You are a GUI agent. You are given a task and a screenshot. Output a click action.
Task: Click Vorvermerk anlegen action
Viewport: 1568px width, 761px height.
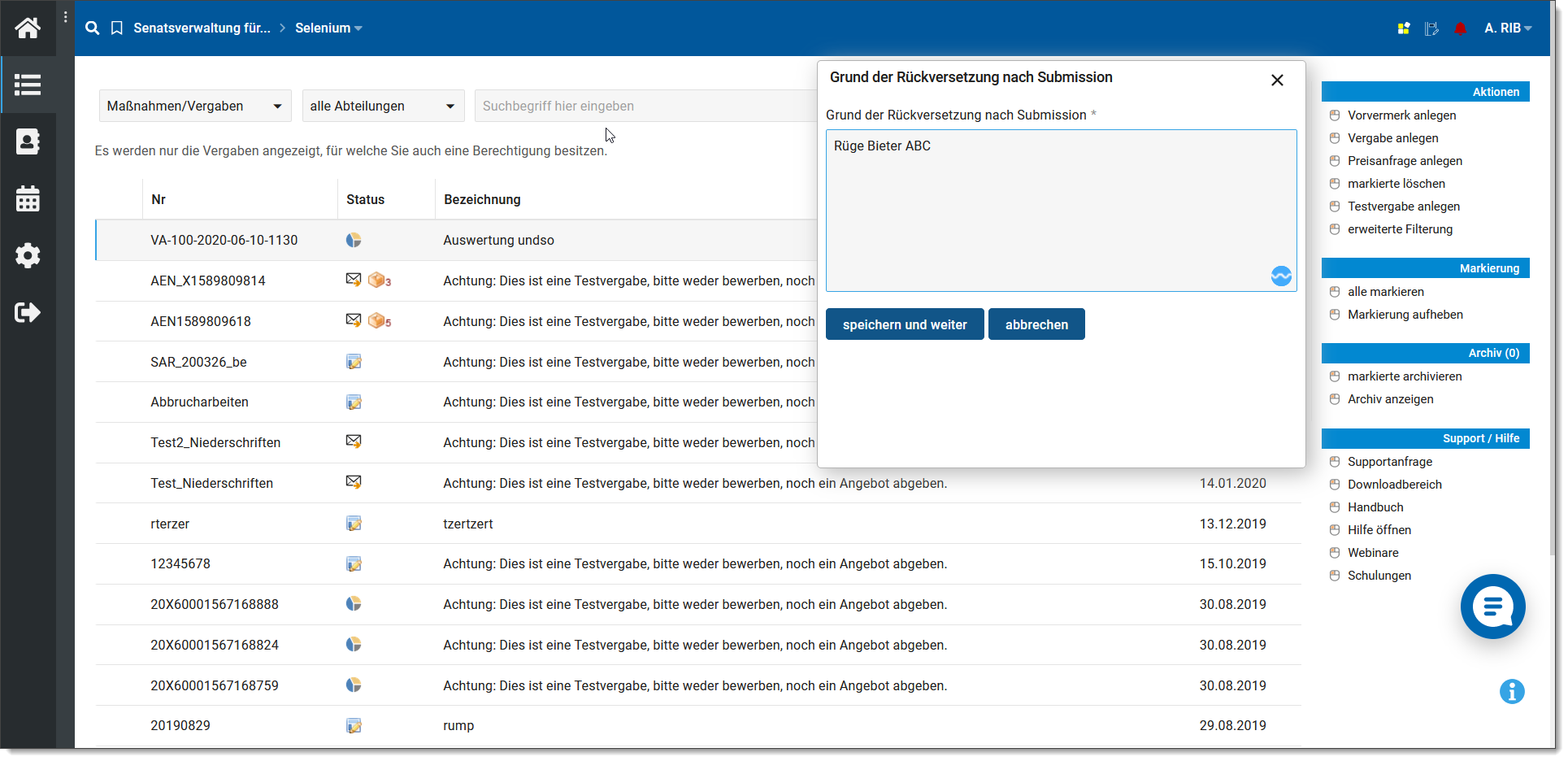click(1401, 115)
